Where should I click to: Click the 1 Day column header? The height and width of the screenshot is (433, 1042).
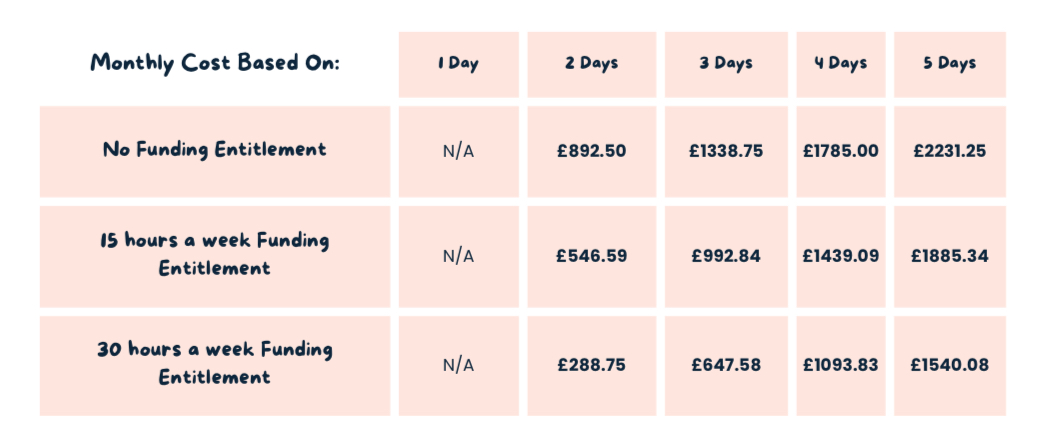pyautogui.click(x=459, y=64)
